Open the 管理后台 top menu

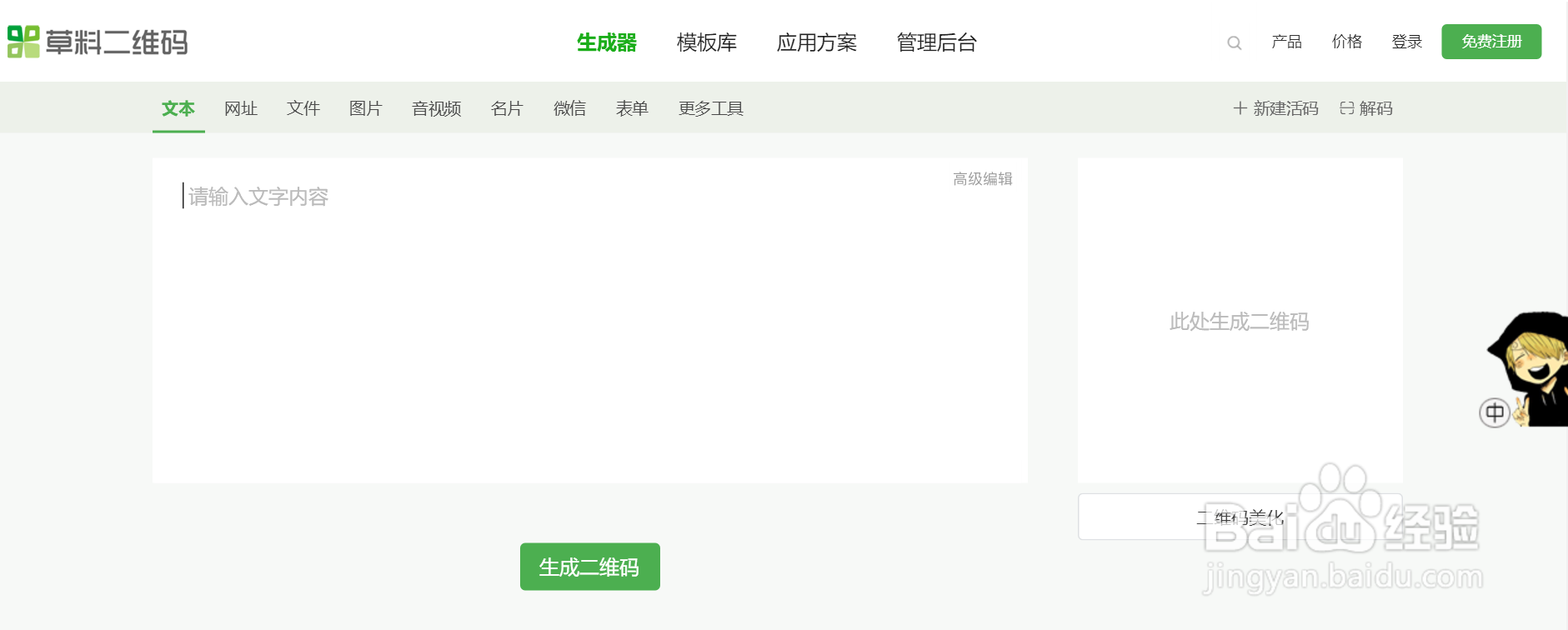coord(937,42)
